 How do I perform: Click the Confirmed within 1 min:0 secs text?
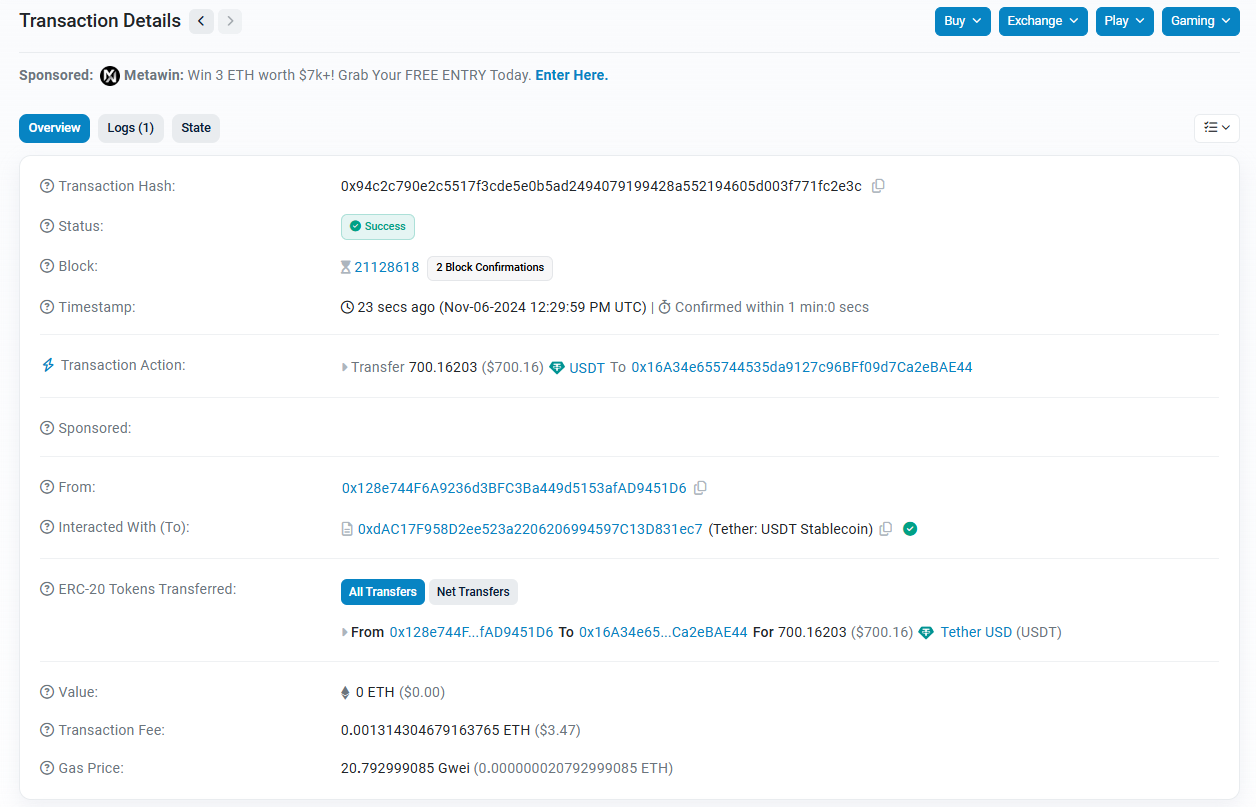pos(772,307)
